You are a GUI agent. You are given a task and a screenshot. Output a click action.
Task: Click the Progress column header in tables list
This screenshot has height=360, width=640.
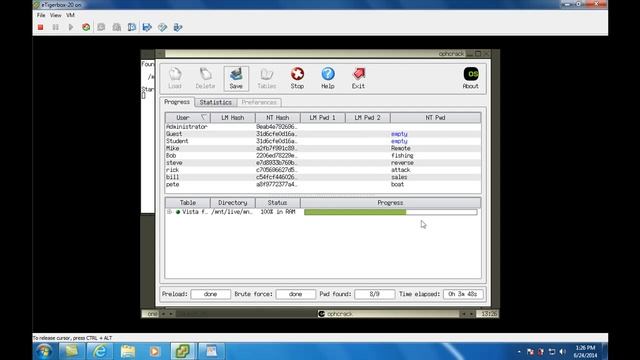coord(390,202)
